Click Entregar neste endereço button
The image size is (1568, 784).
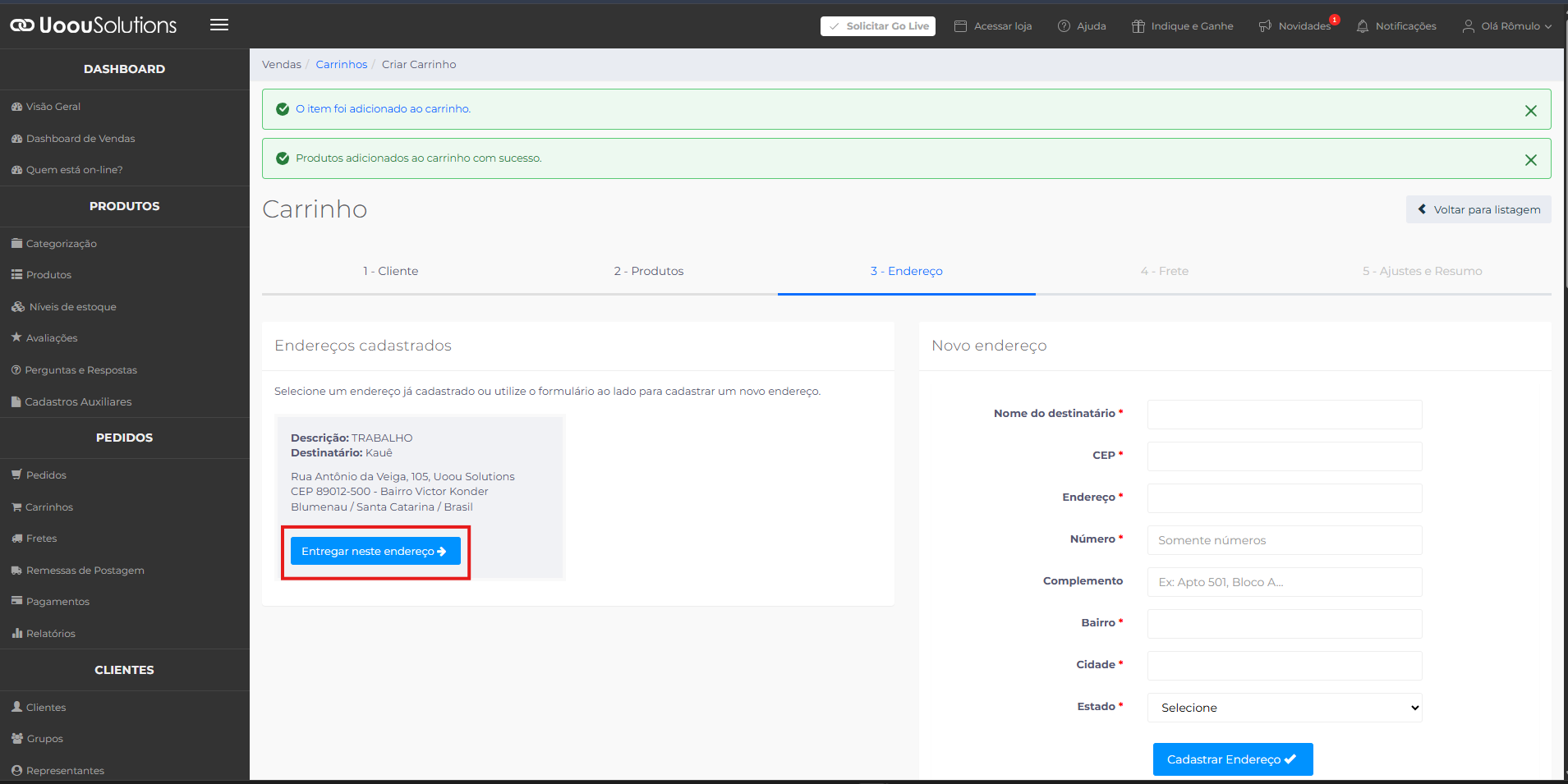point(375,552)
